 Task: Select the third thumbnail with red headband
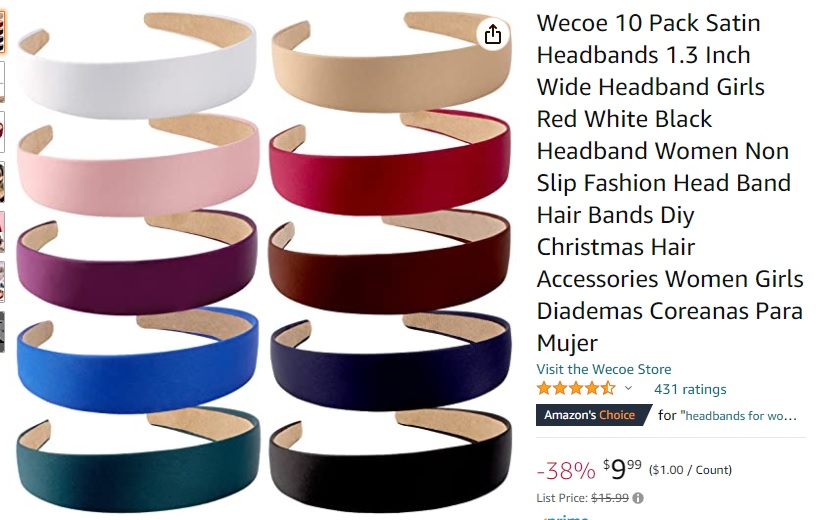(2, 132)
